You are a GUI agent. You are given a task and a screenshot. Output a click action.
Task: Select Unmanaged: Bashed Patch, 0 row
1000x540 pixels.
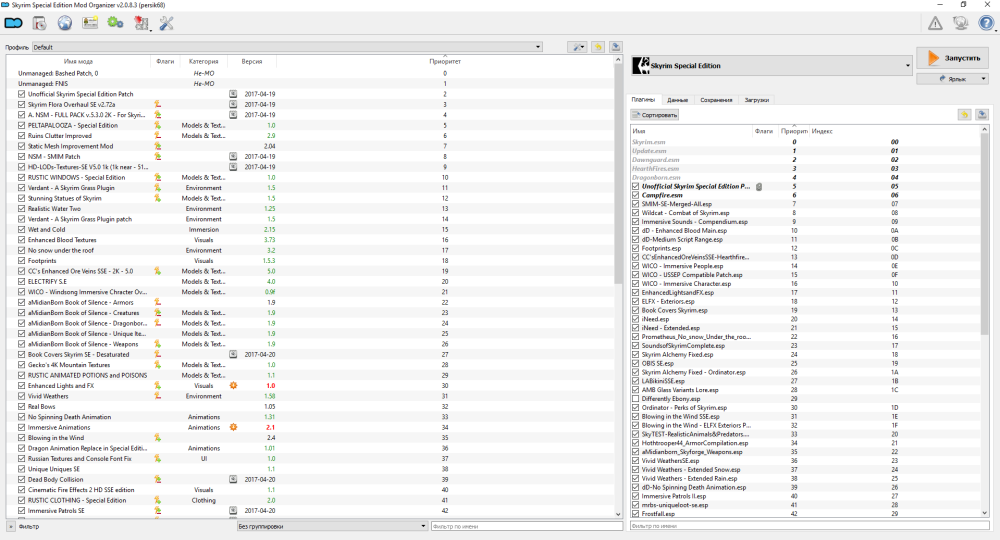[310, 73]
